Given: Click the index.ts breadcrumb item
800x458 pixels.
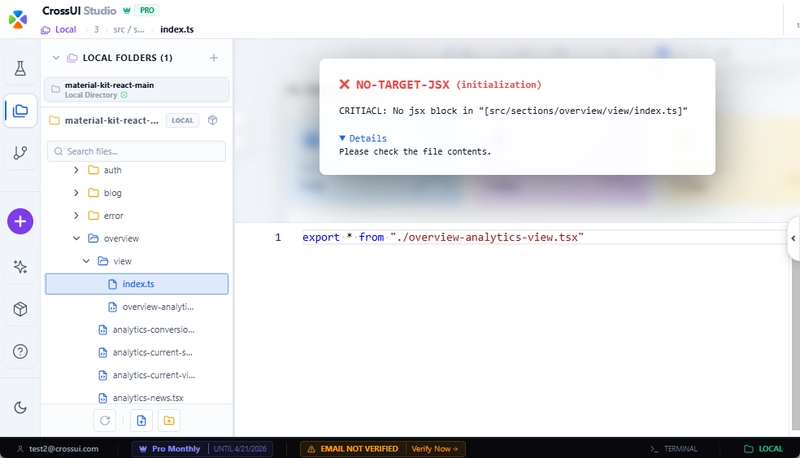Looking at the screenshot, I should click(177, 30).
